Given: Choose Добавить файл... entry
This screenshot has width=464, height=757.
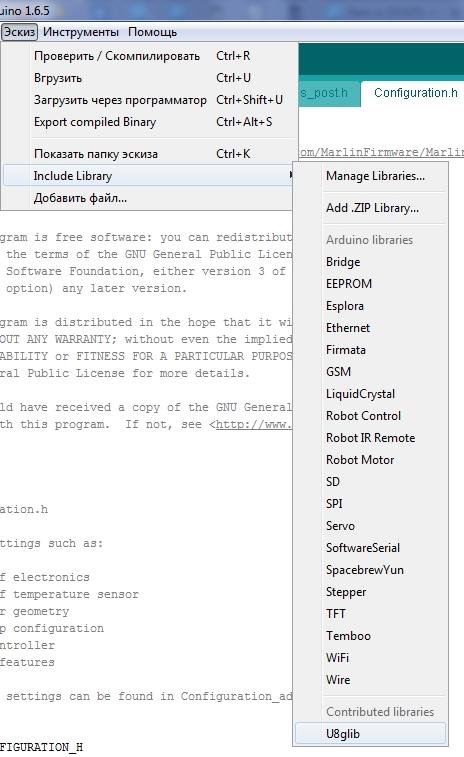Looking at the screenshot, I should pyautogui.click(x=148, y=198).
